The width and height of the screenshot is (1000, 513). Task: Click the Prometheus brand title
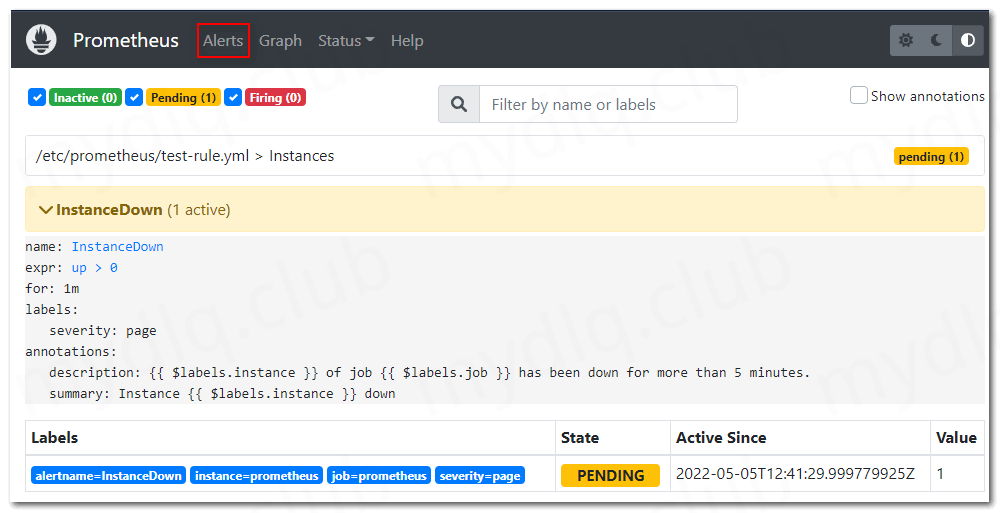click(126, 40)
